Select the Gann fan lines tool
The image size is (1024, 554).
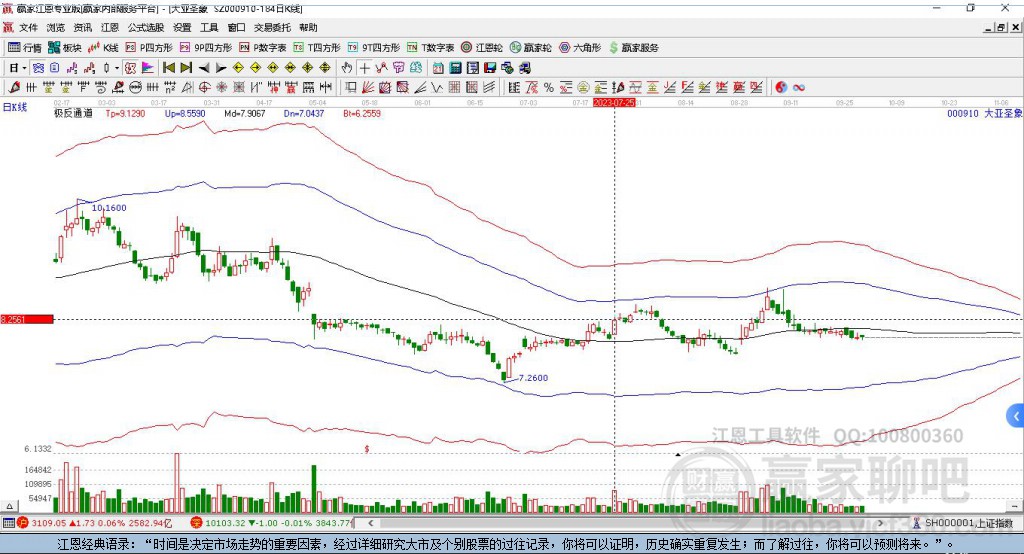(x=368, y=88)
